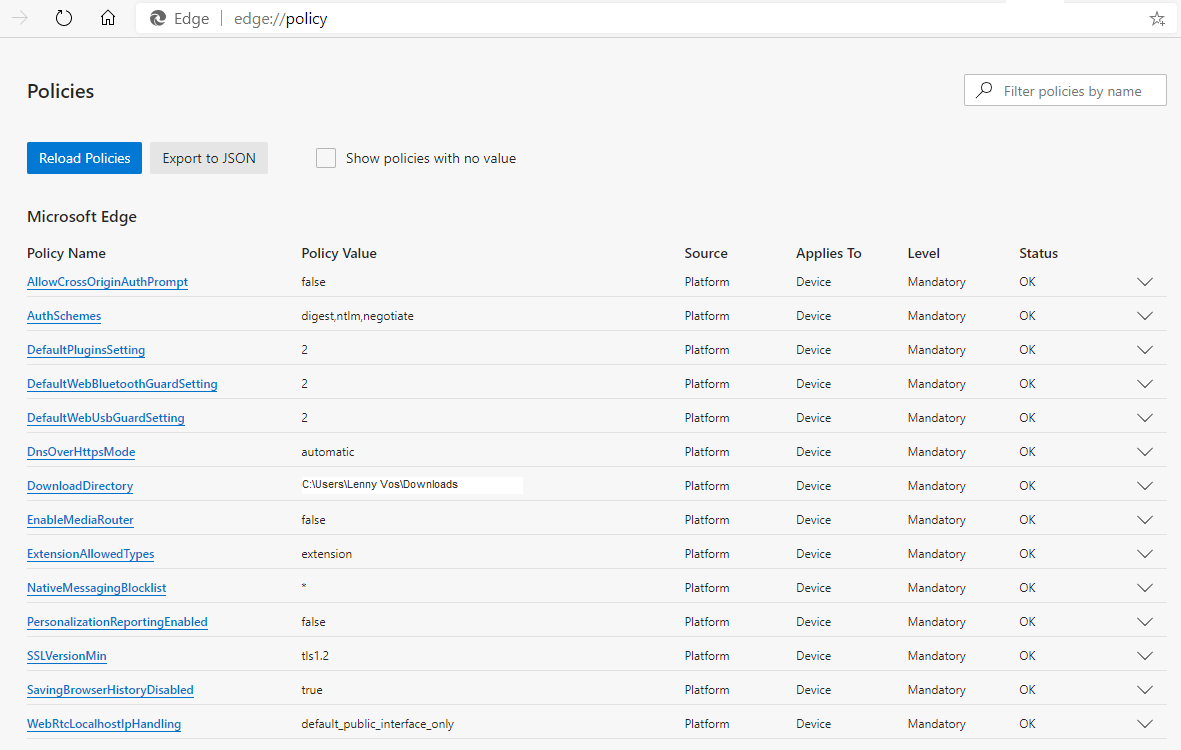Expand the SSLVersionMin policy row

click(x=1145, y=656)
